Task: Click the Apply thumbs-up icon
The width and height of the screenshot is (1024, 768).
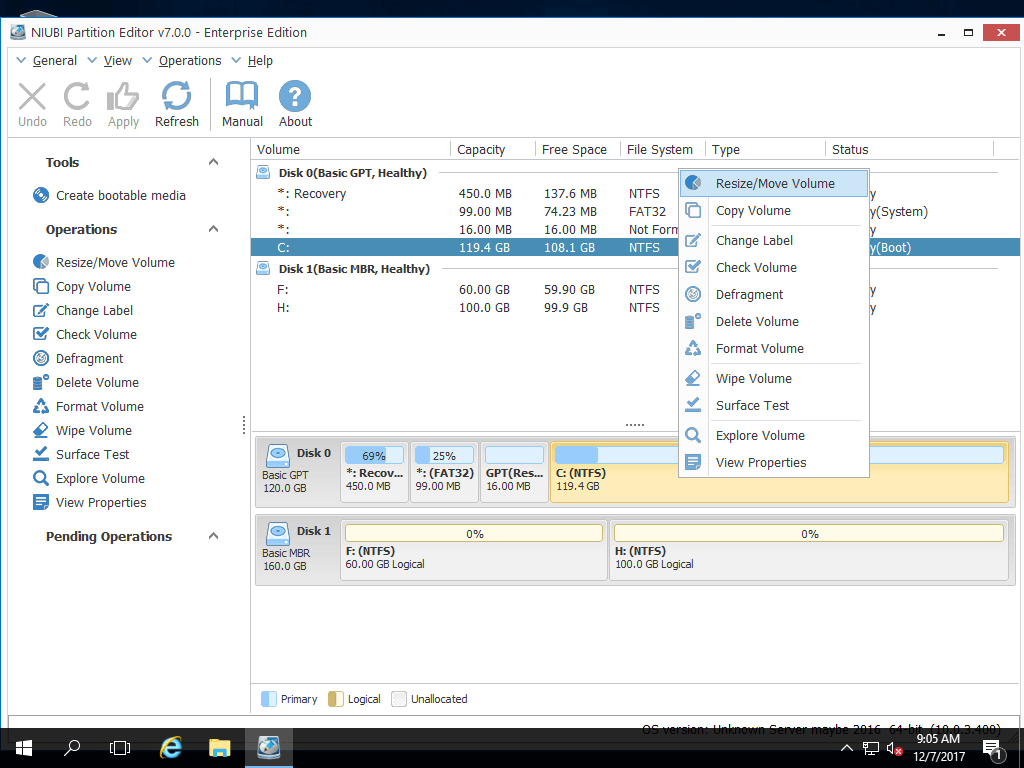Action: point(123,96)
